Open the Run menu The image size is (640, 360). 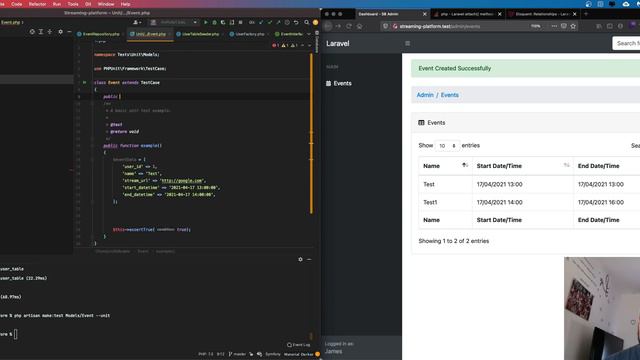coord(57,4)
